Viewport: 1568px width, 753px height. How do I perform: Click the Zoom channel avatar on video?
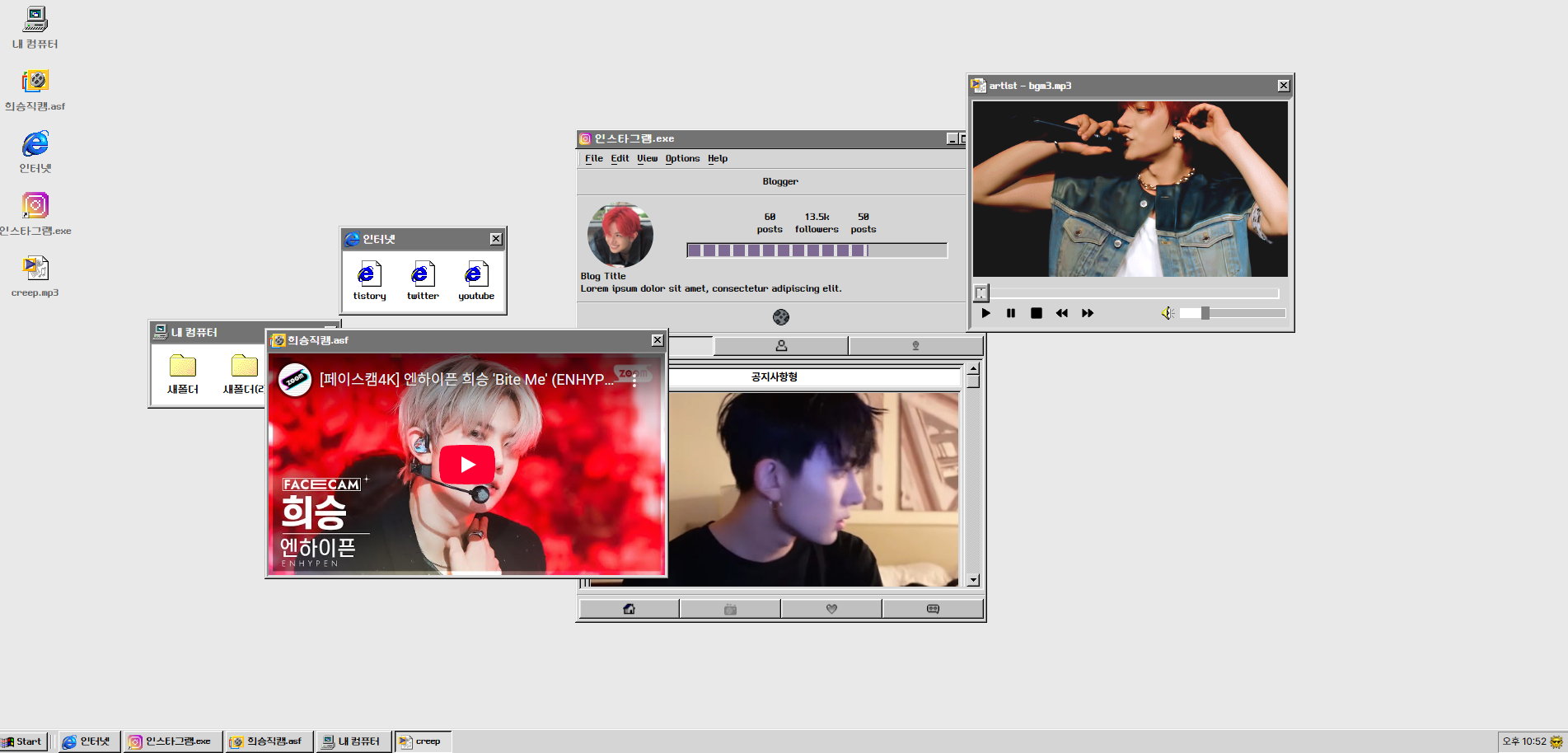coord(295,380)
